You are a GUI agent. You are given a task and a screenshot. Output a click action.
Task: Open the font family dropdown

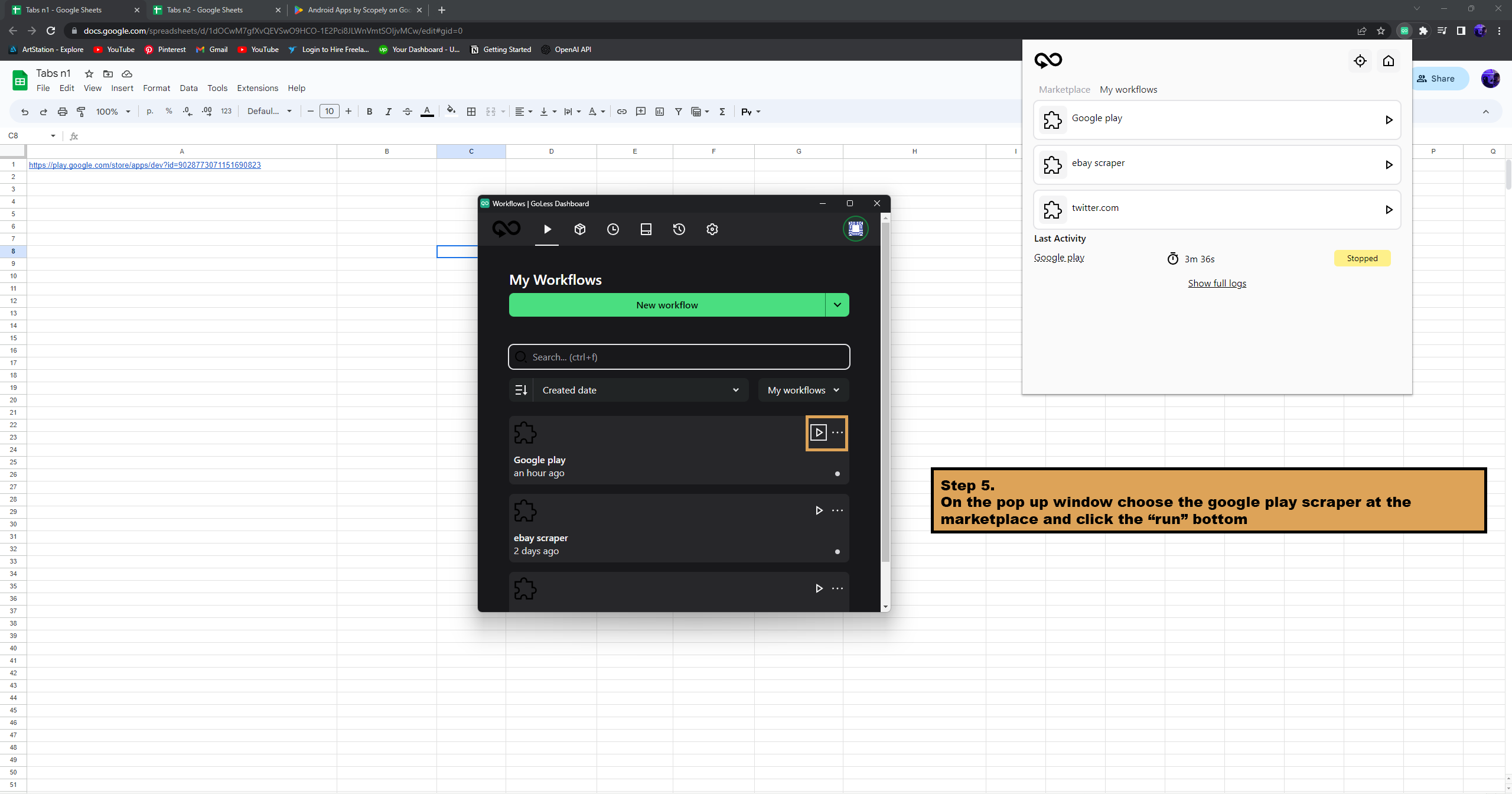point(269,112)
